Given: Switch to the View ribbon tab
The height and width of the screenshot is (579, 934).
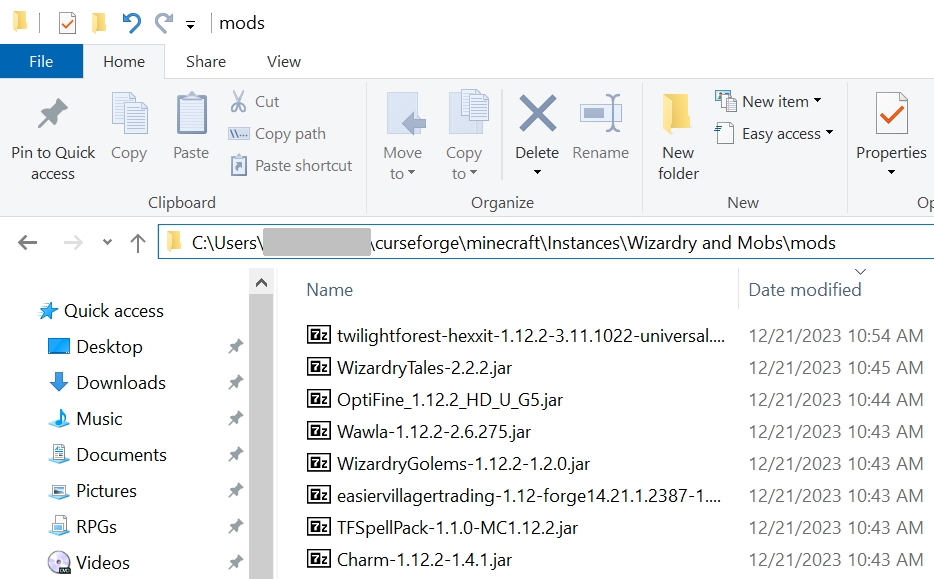Looking at the screenshot, I should point(283,61).
